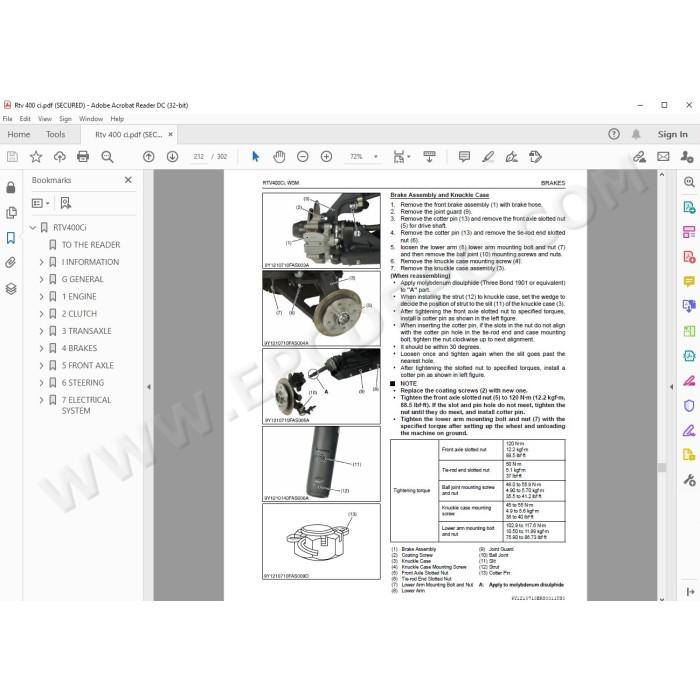The height and width of the screenshot is (700, 700).
Task: Open the zoom percentage dropdown
Action: (376, 157)
